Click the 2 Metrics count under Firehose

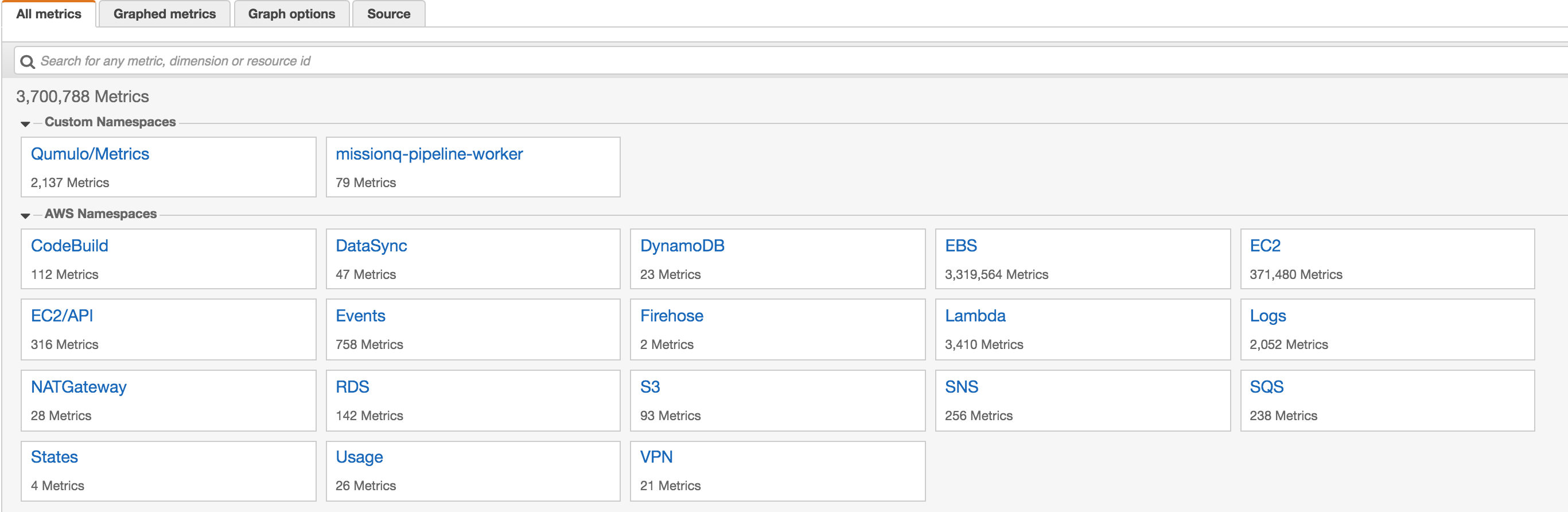click(667, 344)
